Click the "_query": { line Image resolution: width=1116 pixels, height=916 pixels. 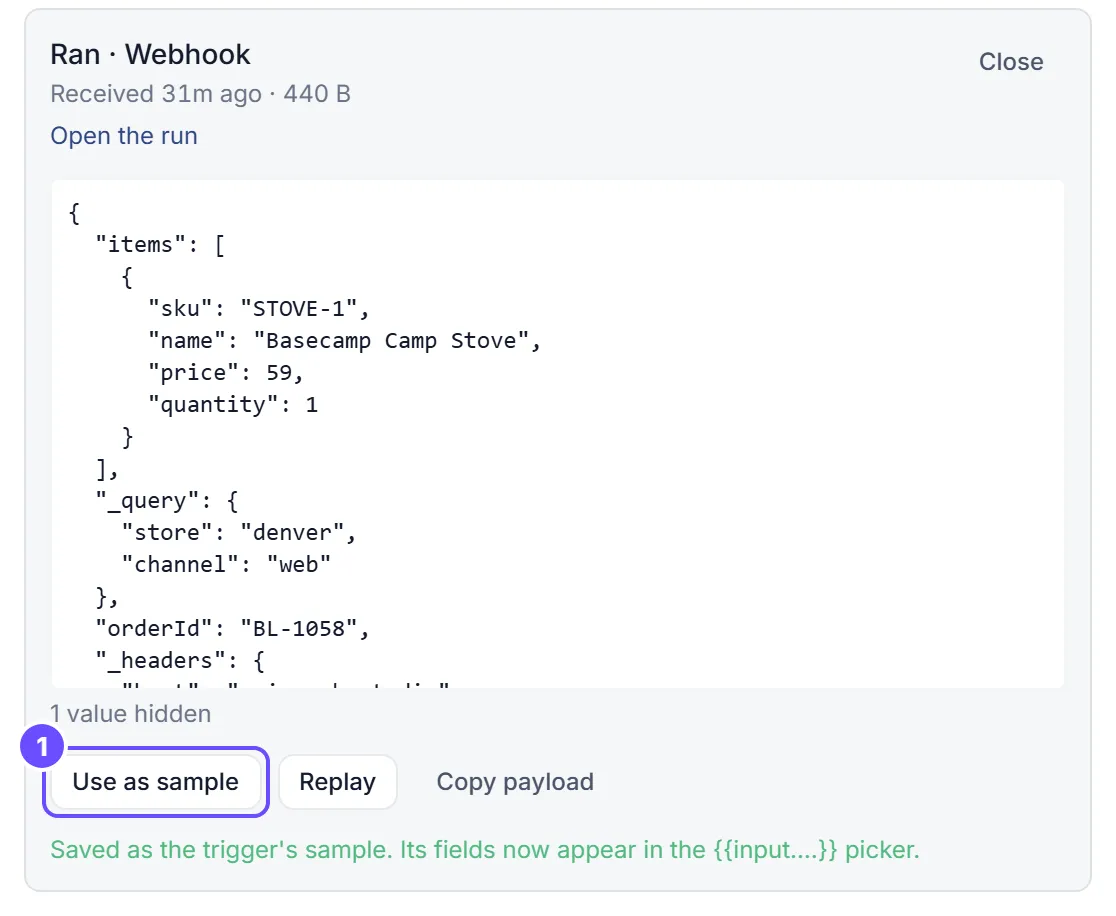[x=167, y=501]
